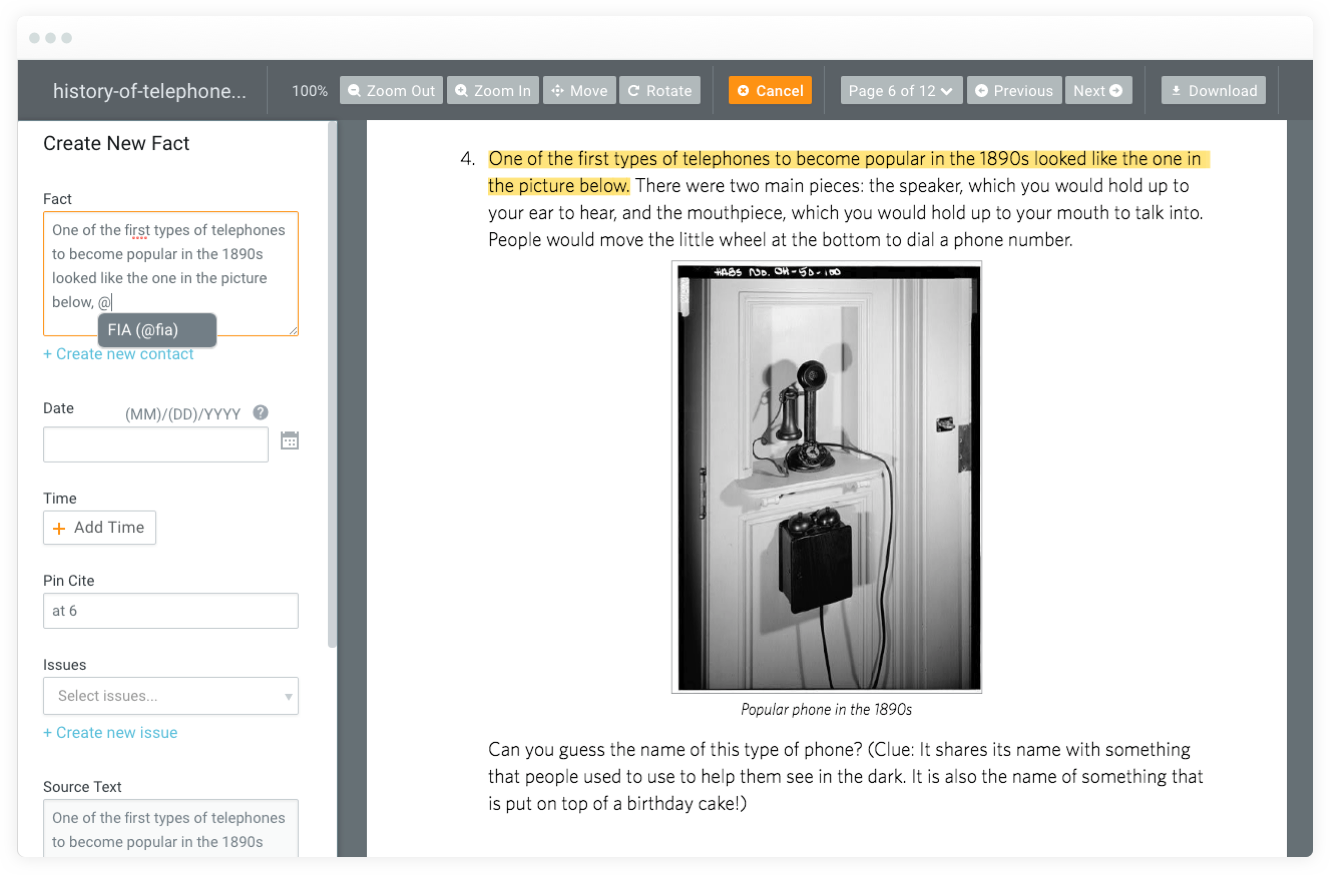Select the Zoom In tool
Screen dimensions: 1330x875
coord(492,90)
